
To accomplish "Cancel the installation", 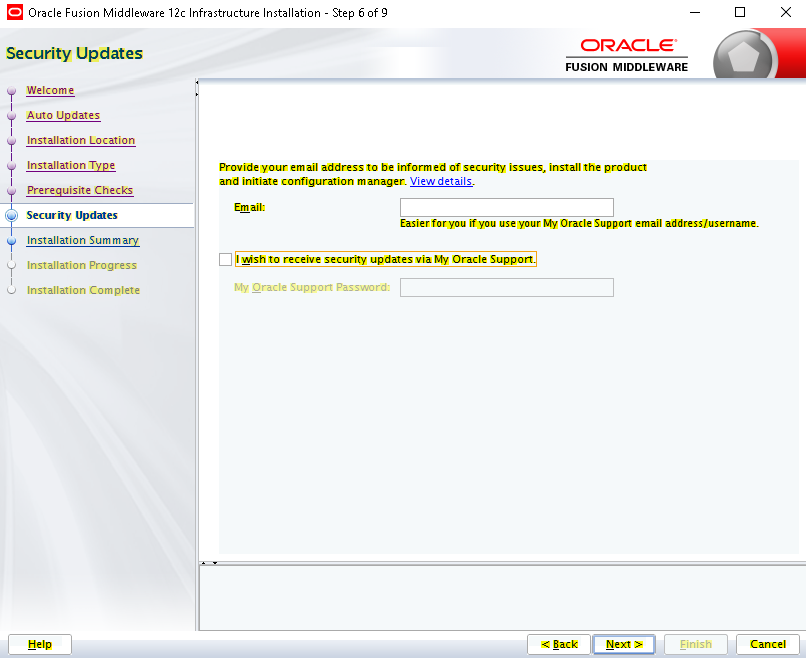I will click(x=767, y=644).
